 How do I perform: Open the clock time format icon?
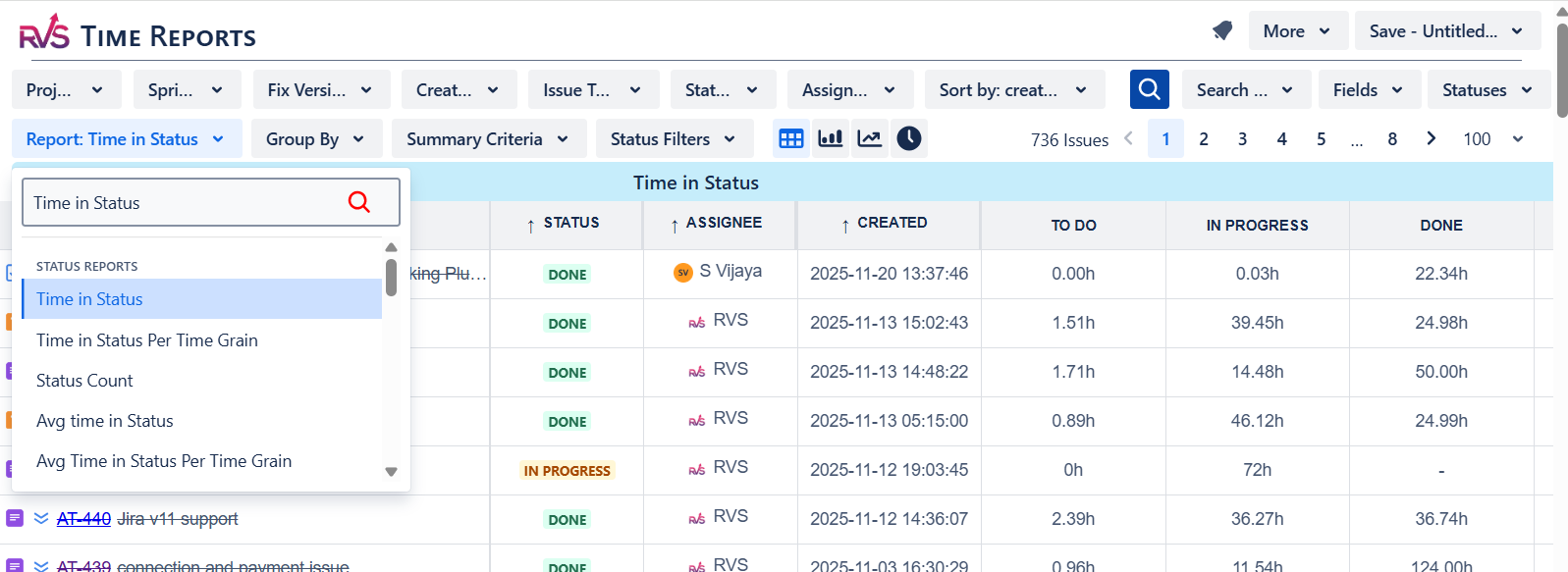point(909,138)
